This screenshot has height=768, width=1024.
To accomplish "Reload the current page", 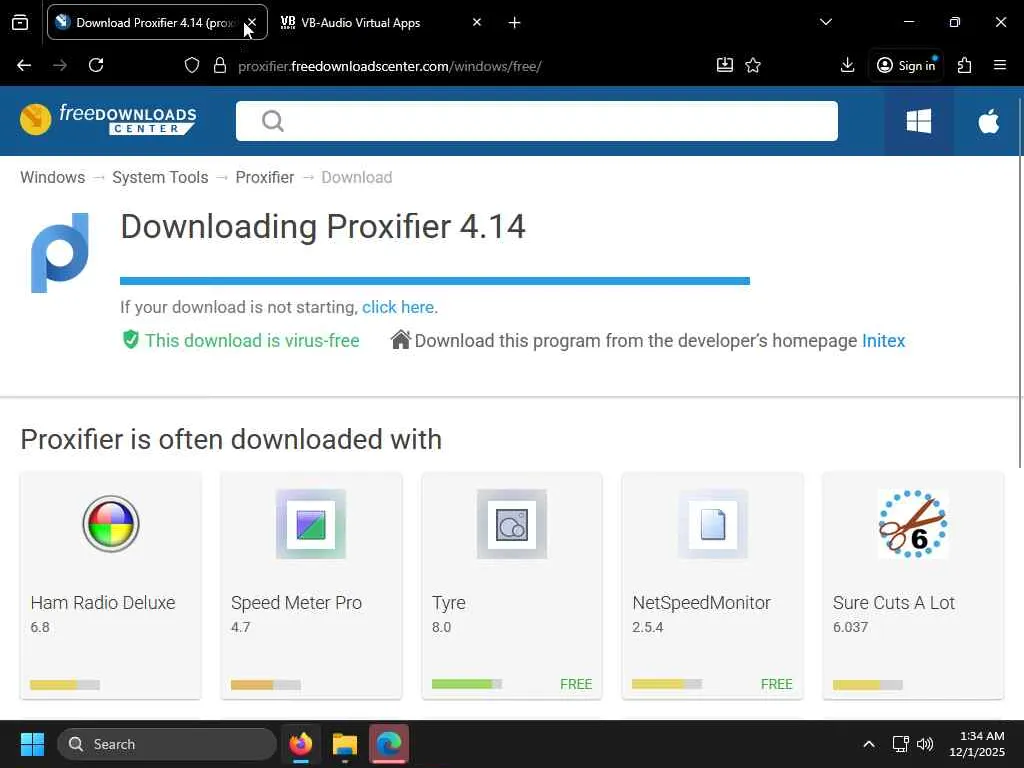I will (96, 65).
